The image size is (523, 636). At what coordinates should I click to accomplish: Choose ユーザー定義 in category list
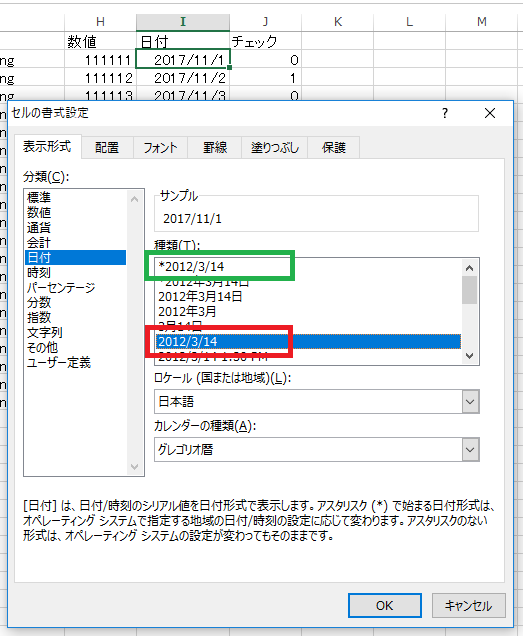tap(59, 363)
